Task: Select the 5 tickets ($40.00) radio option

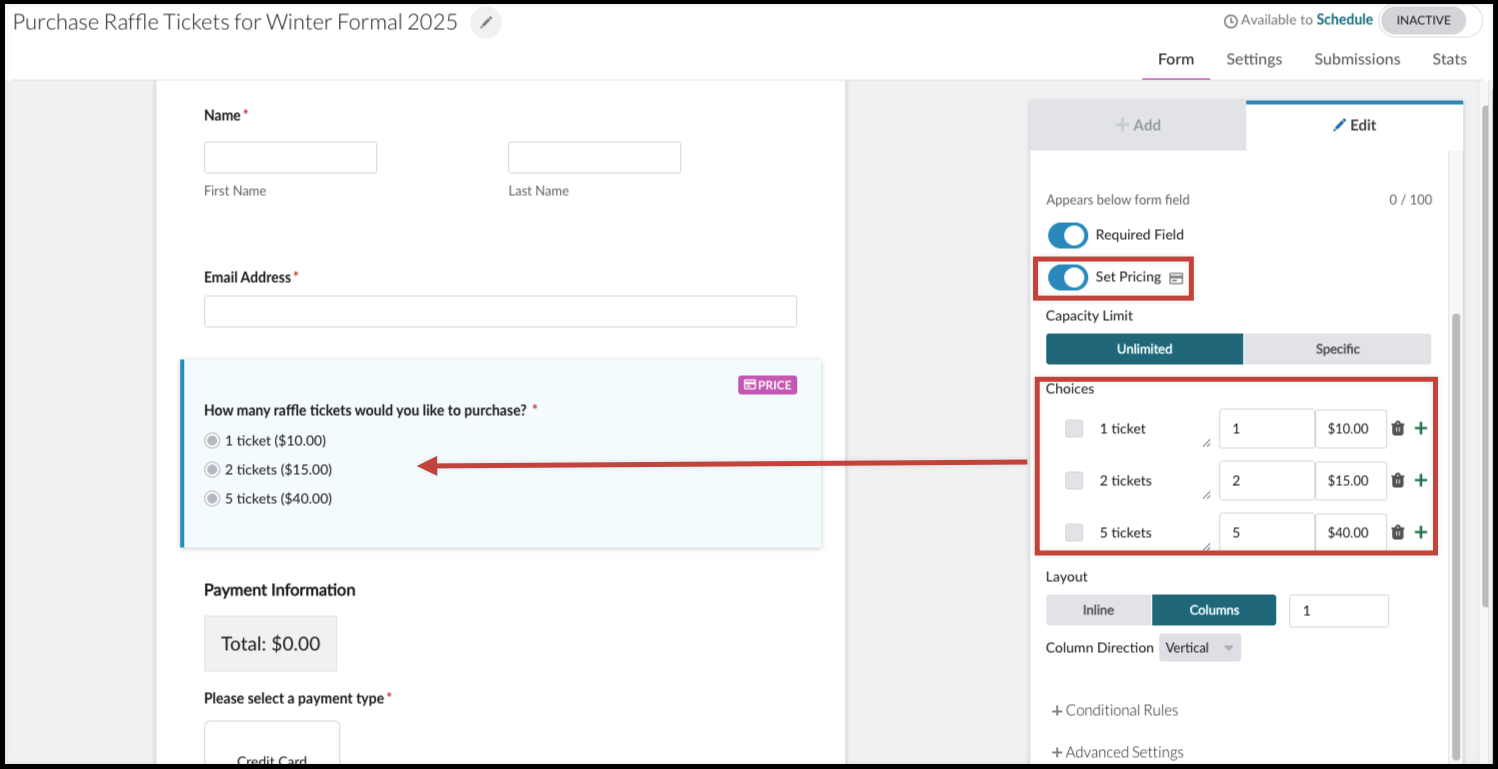Action: click(212, 498)
